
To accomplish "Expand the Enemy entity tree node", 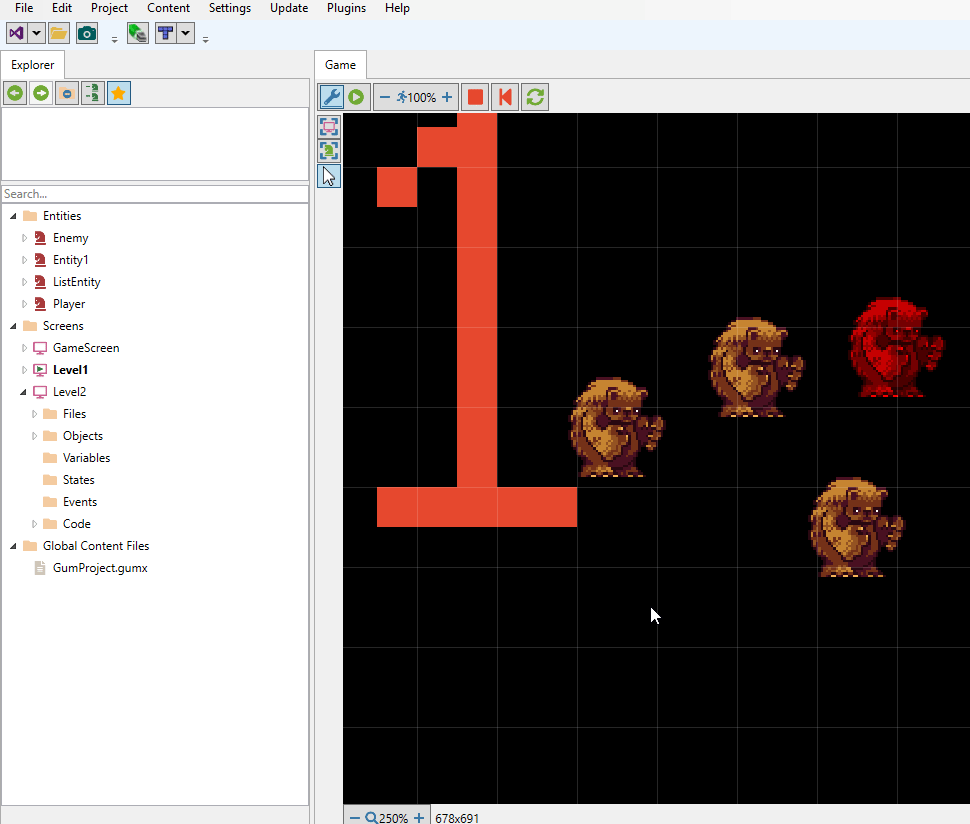I will (x=25, y=238).
